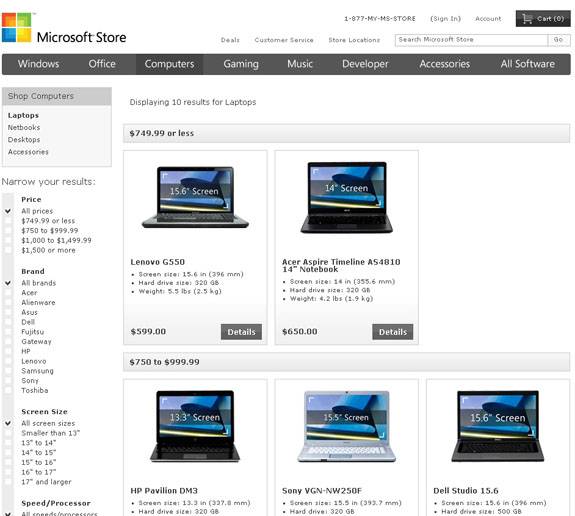575x516 pixels.
Task: Open the Developer tab
Action: [x=365, y=64]
